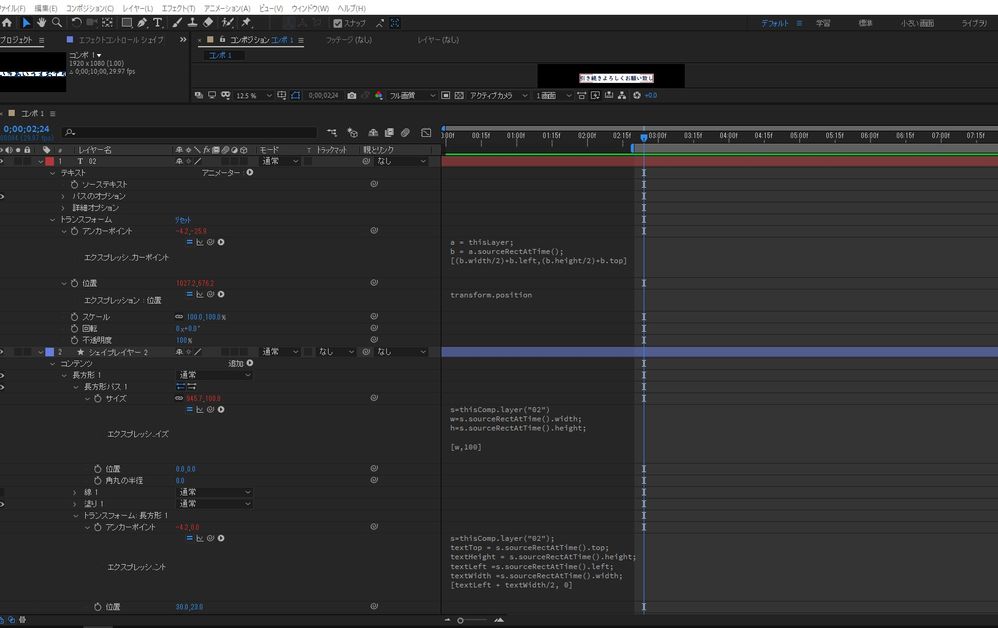Open the 12.5% magnification dropdown

[252, 95]
